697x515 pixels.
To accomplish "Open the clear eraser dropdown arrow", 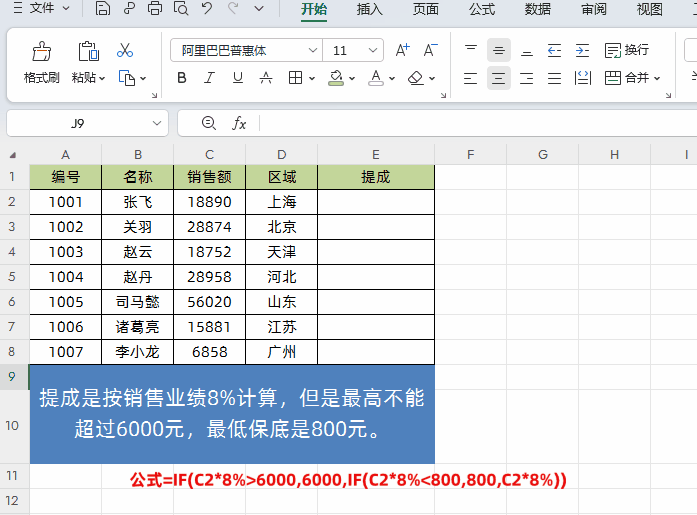I will pos(432,79).
